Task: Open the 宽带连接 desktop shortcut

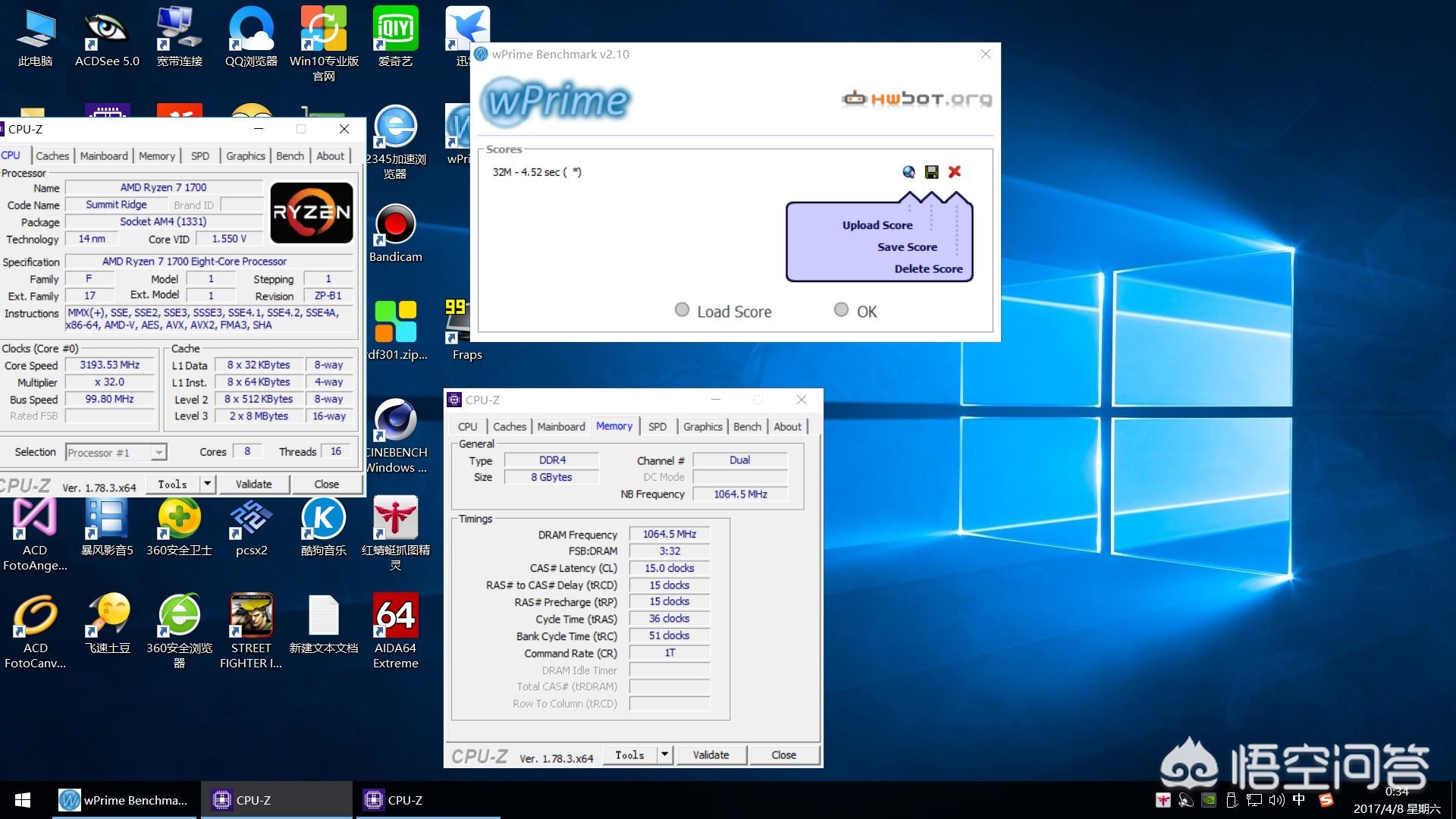Action: pos(180,36)
